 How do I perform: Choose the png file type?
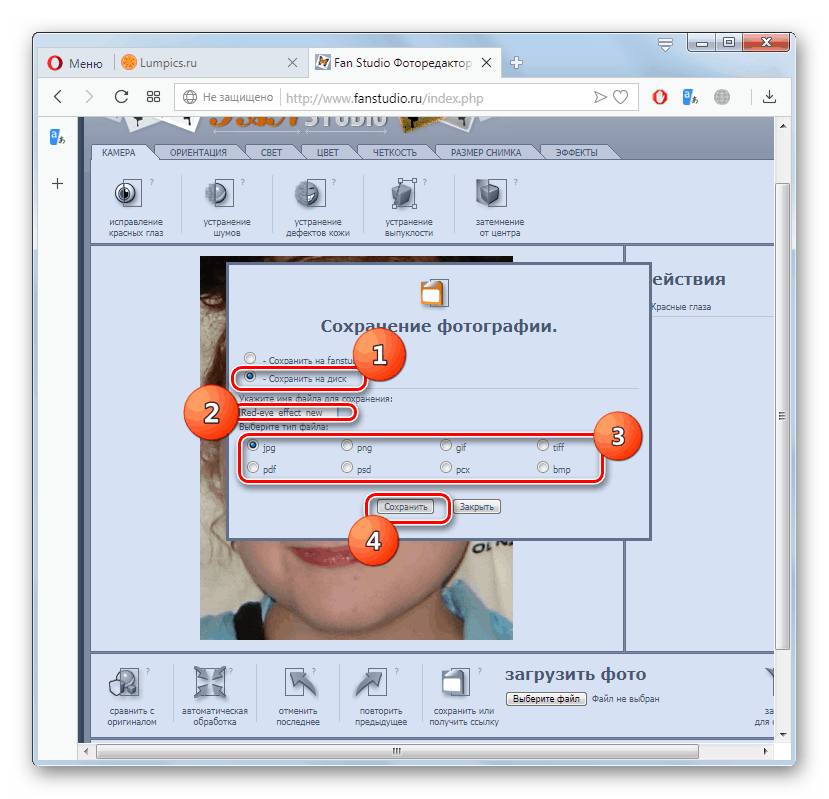coord(347,445)
